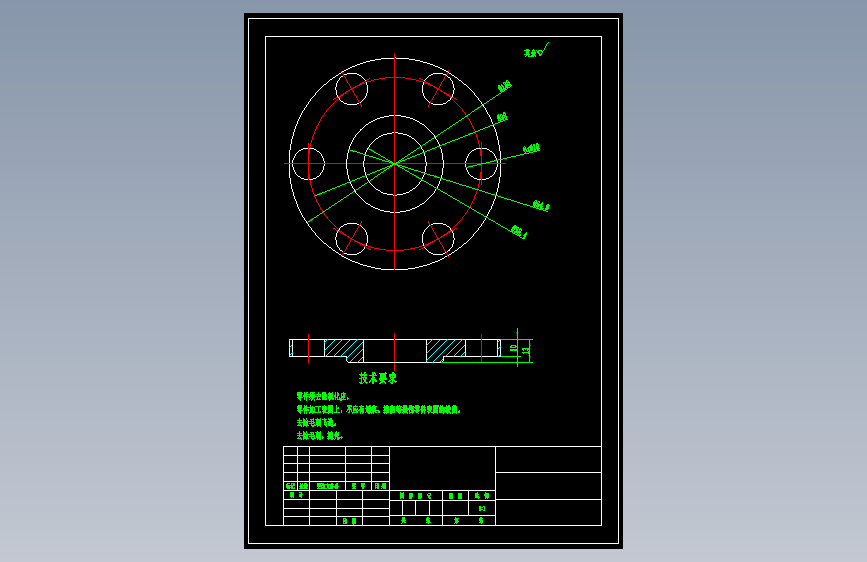Select the first technical requirement line 零件须去除氧化皮
This screenshot has height=562, width=867.
tap(323, 397)
